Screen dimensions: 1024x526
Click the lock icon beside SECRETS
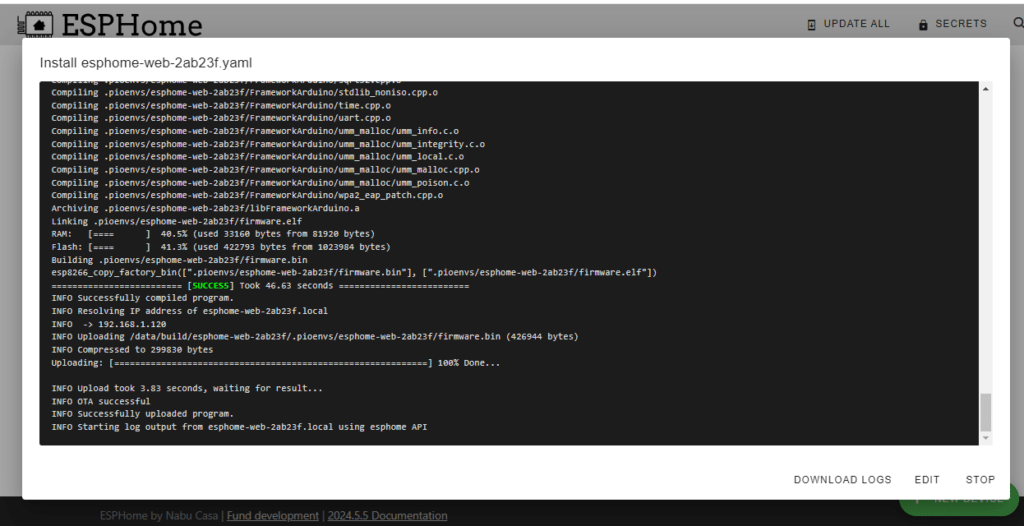923,25
